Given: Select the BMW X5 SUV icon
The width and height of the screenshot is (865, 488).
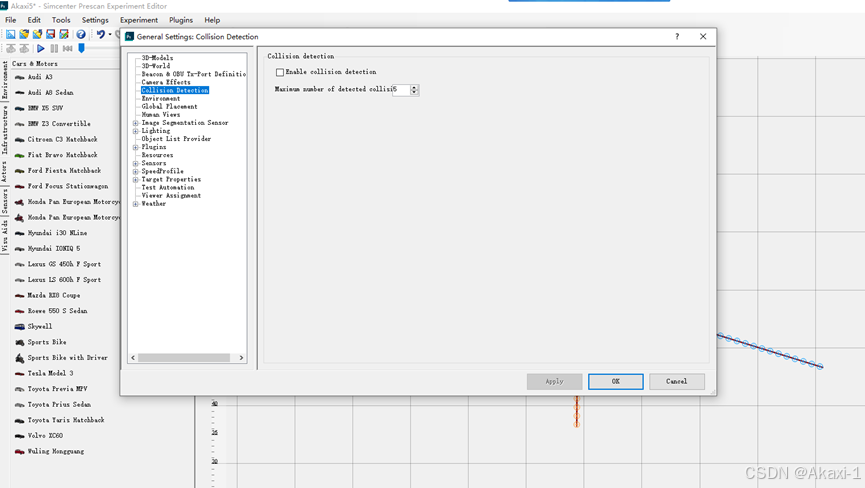Looking at the screenshot, I should [x=19, y=108].
